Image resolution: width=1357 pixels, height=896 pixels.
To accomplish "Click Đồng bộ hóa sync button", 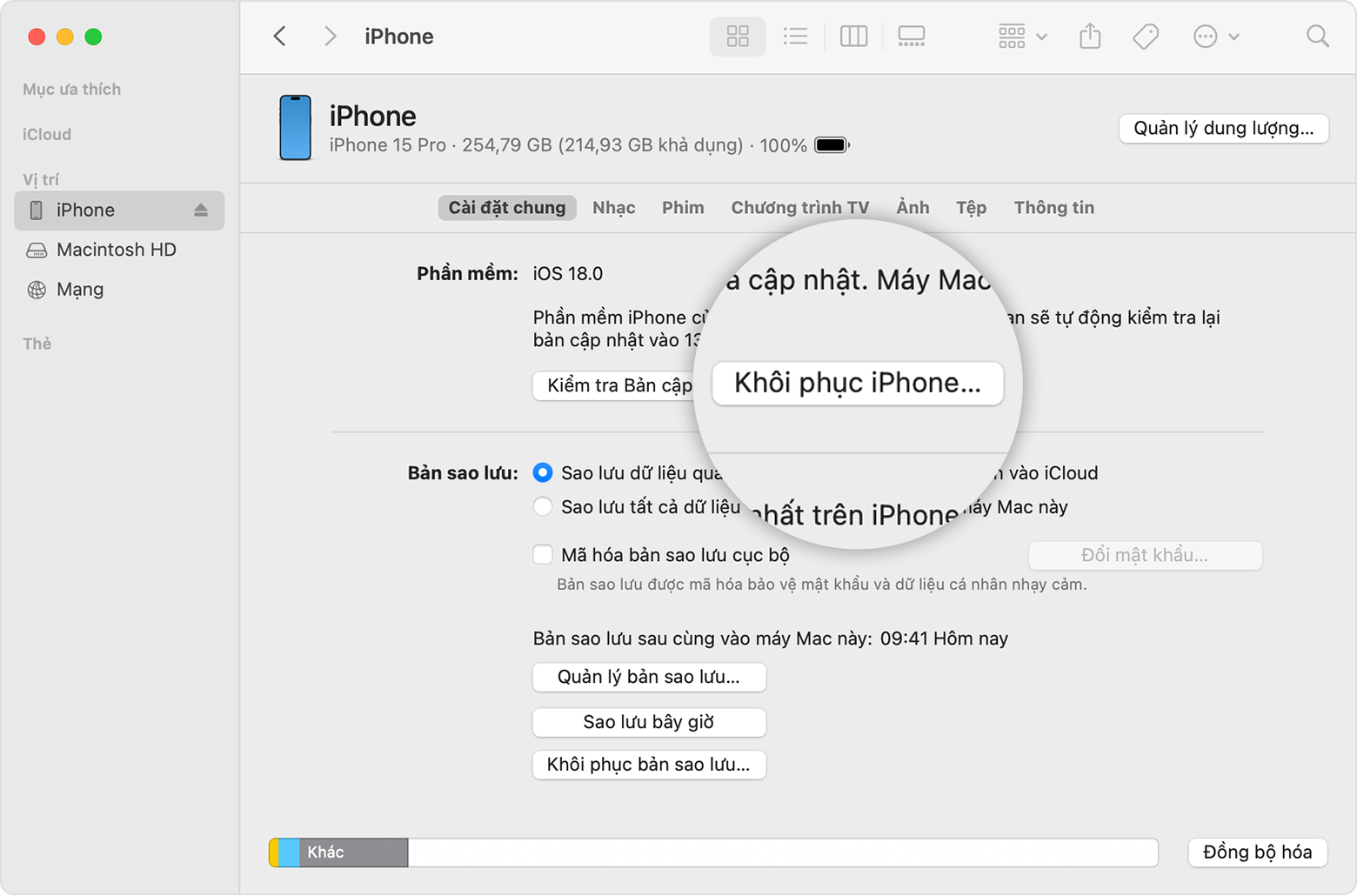I will click(x=1257, y=853).
